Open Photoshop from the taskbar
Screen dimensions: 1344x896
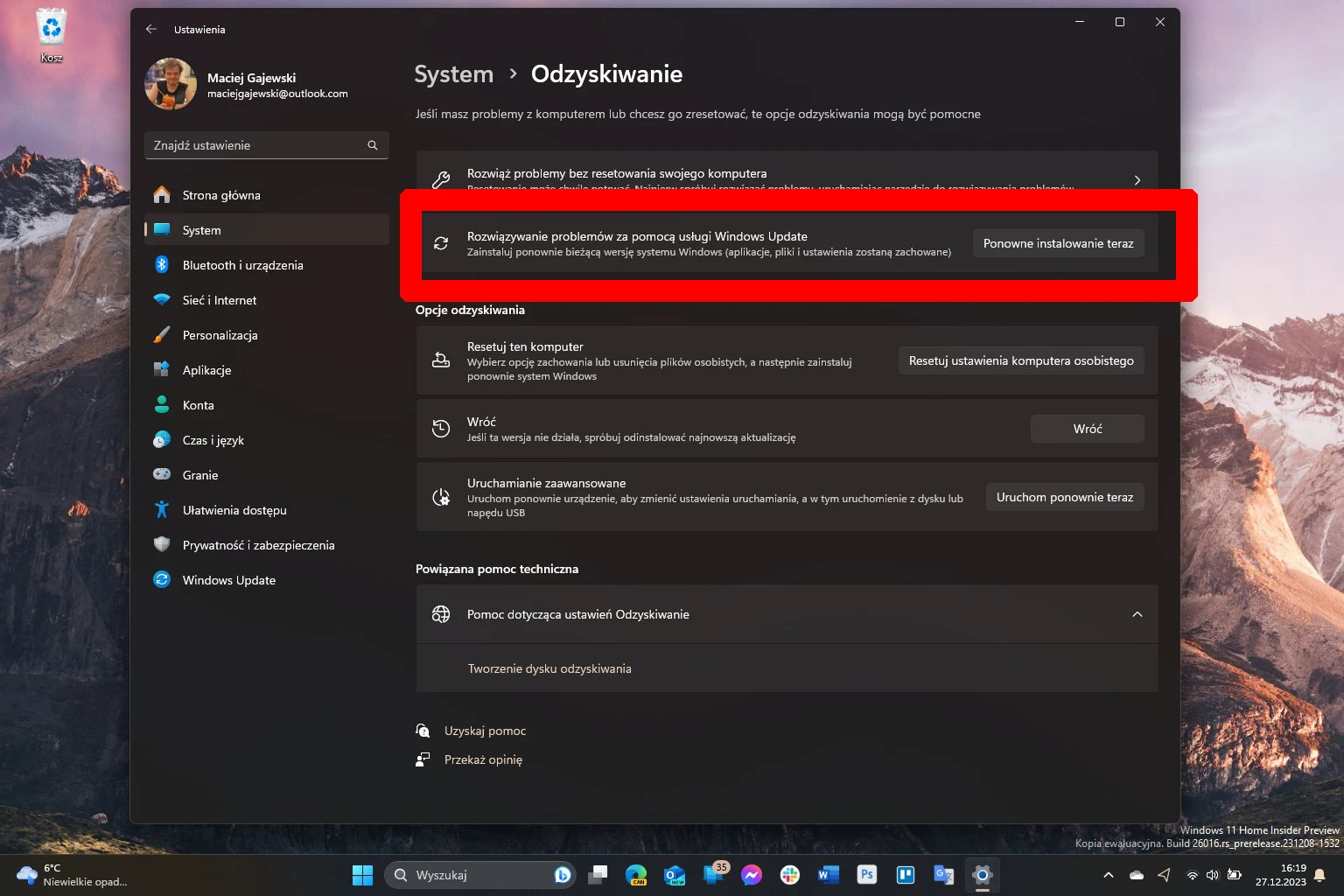point(867,875)
